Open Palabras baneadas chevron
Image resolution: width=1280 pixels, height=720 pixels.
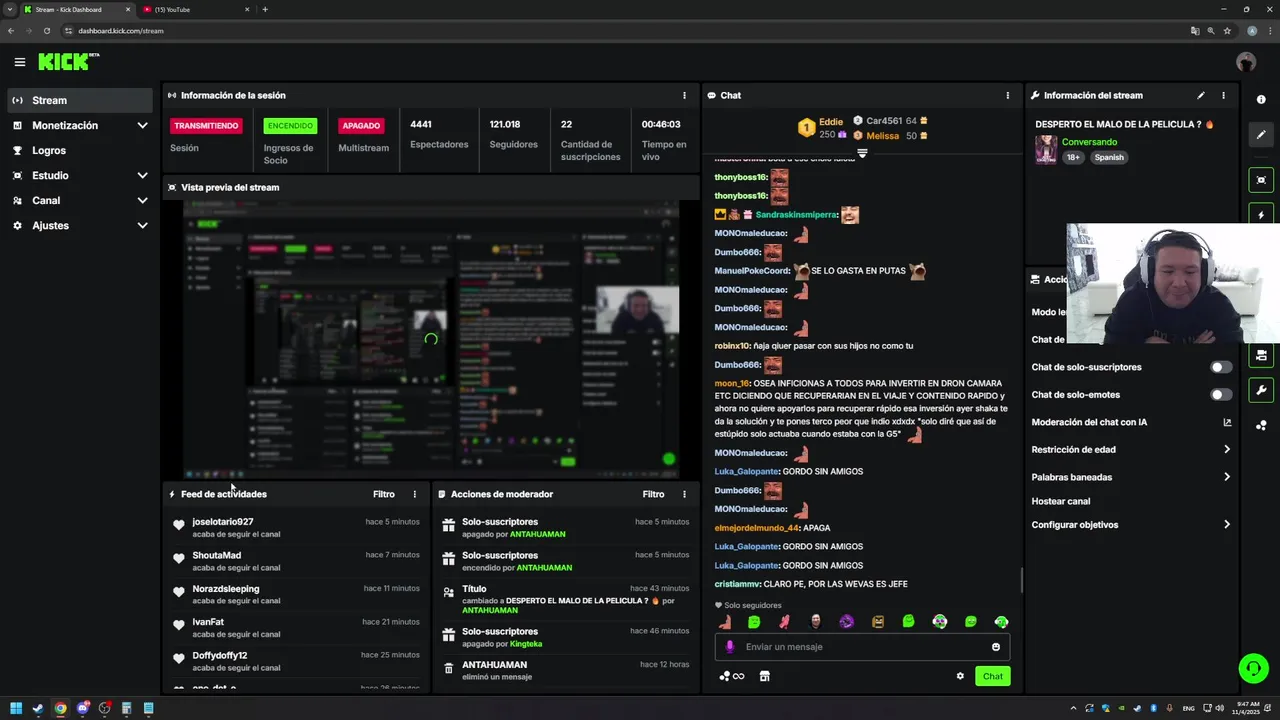point(1227,477)
